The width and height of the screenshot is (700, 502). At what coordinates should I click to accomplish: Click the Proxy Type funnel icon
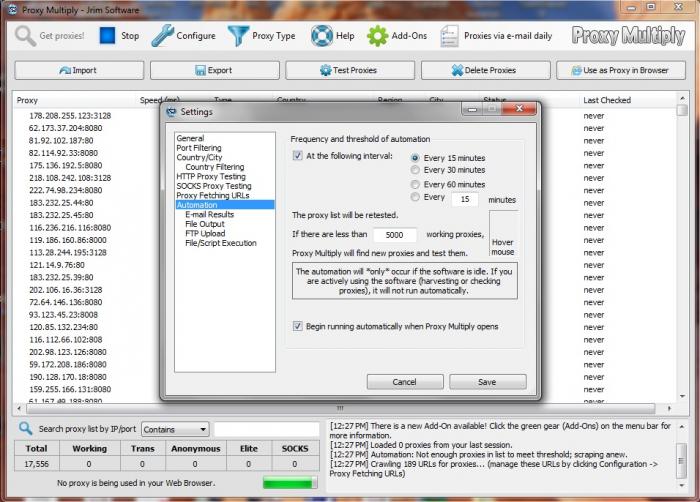[x=238, y=36]
